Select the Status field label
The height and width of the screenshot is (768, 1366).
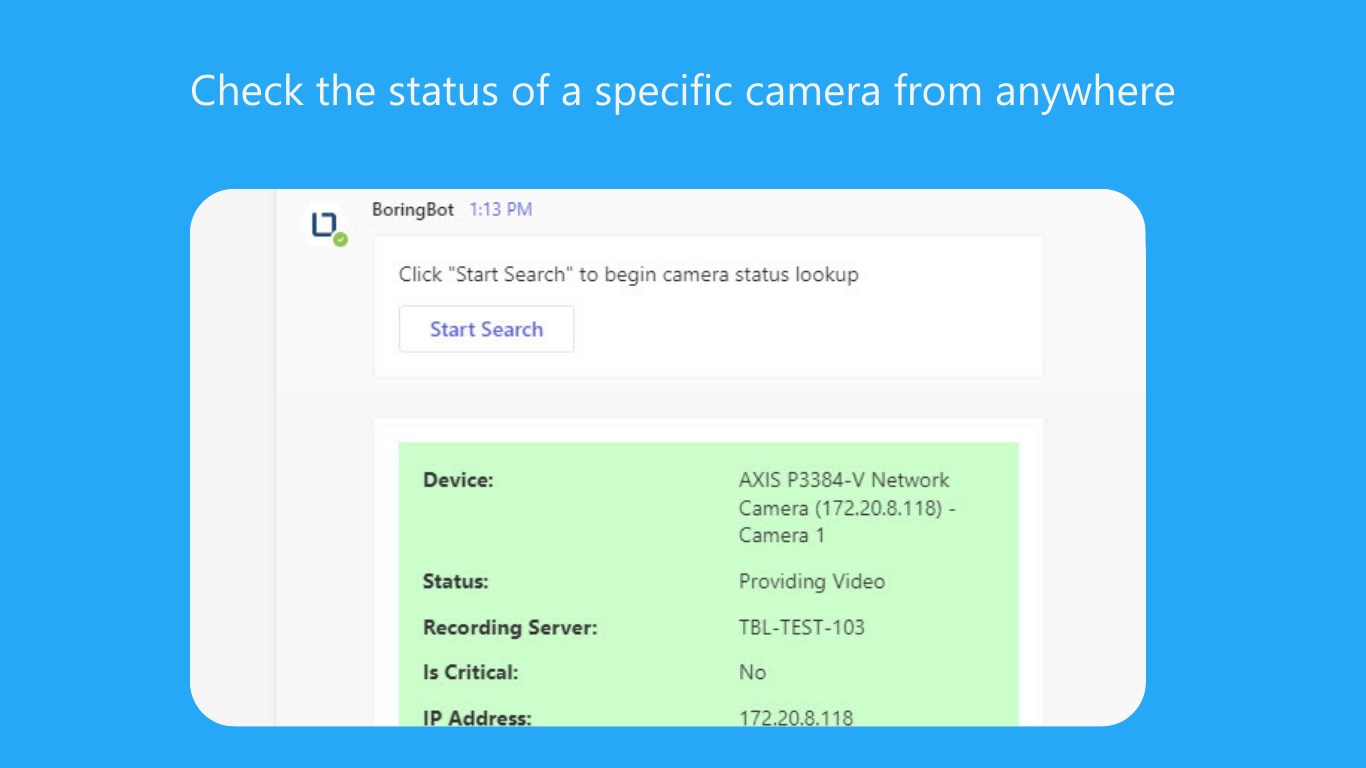tap(455, 581)
